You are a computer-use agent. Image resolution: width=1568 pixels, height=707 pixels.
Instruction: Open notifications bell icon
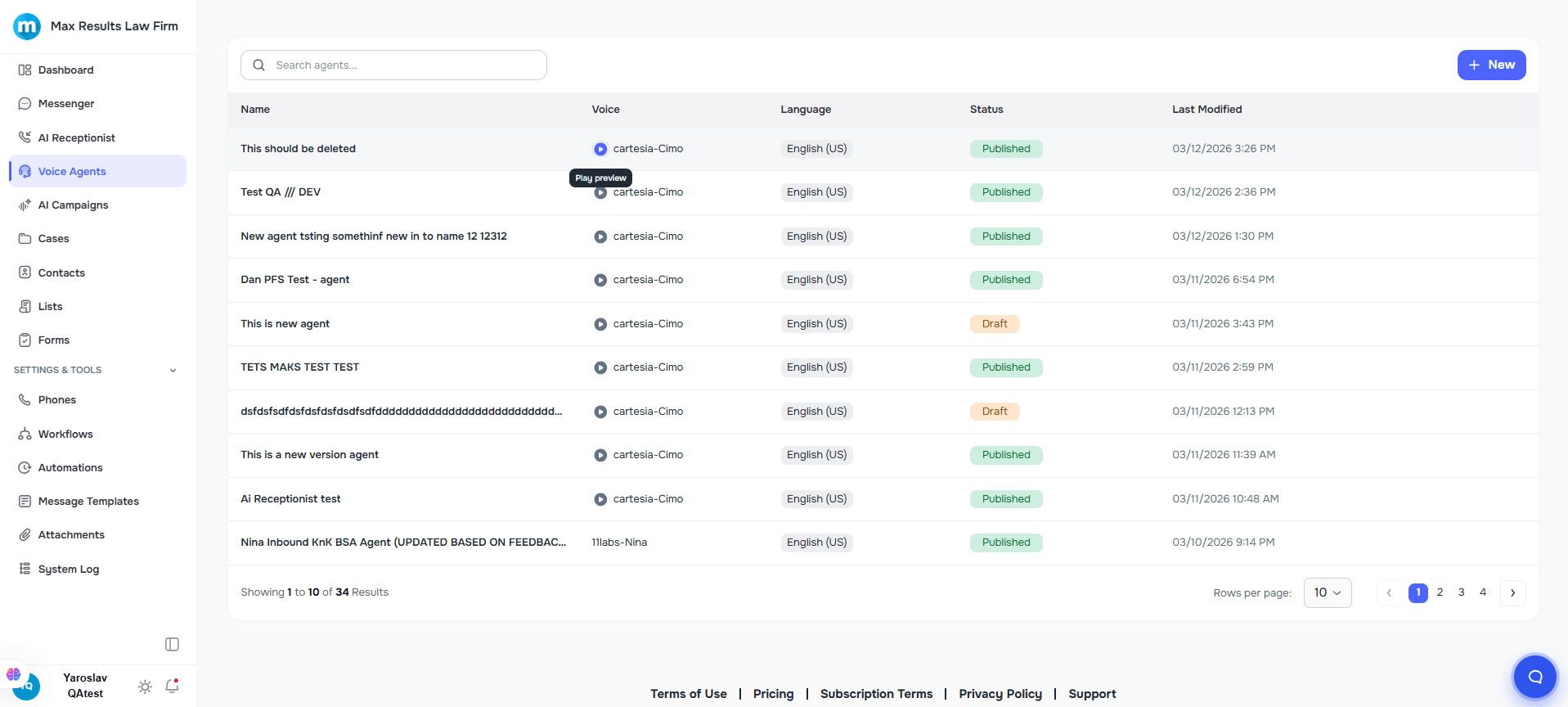(x=172, y=687)
